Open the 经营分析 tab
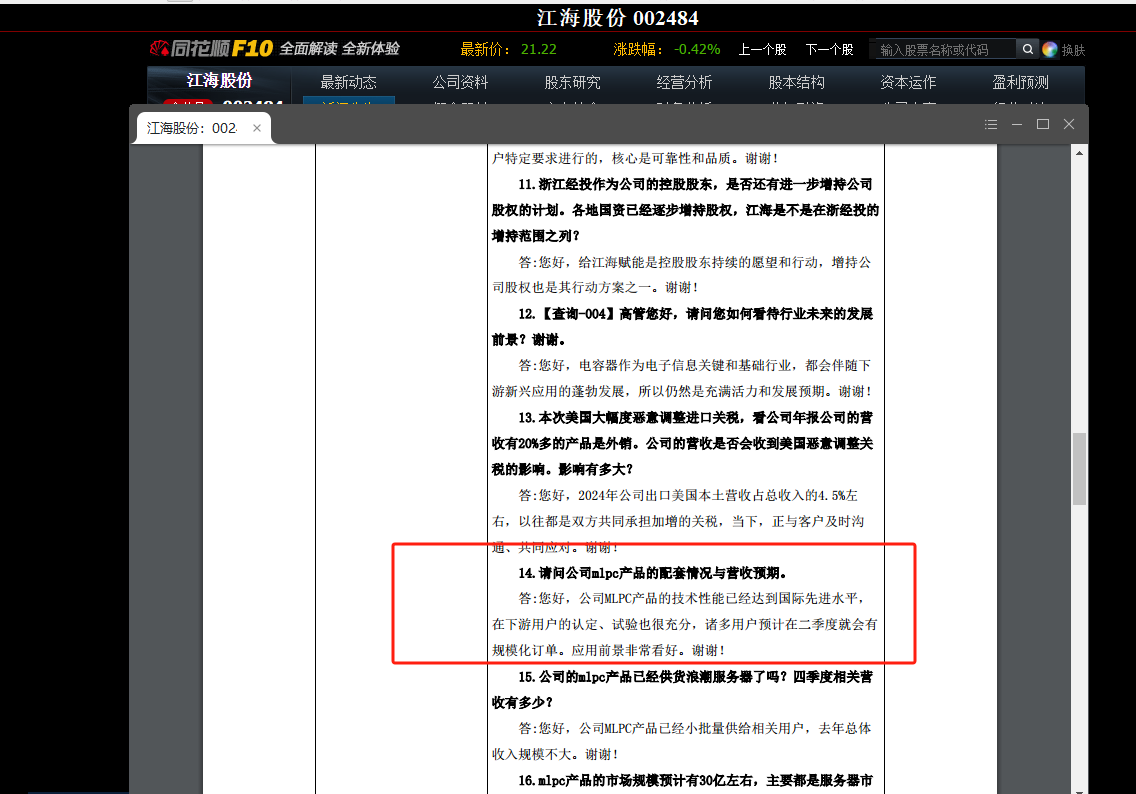 pos(684,83)
